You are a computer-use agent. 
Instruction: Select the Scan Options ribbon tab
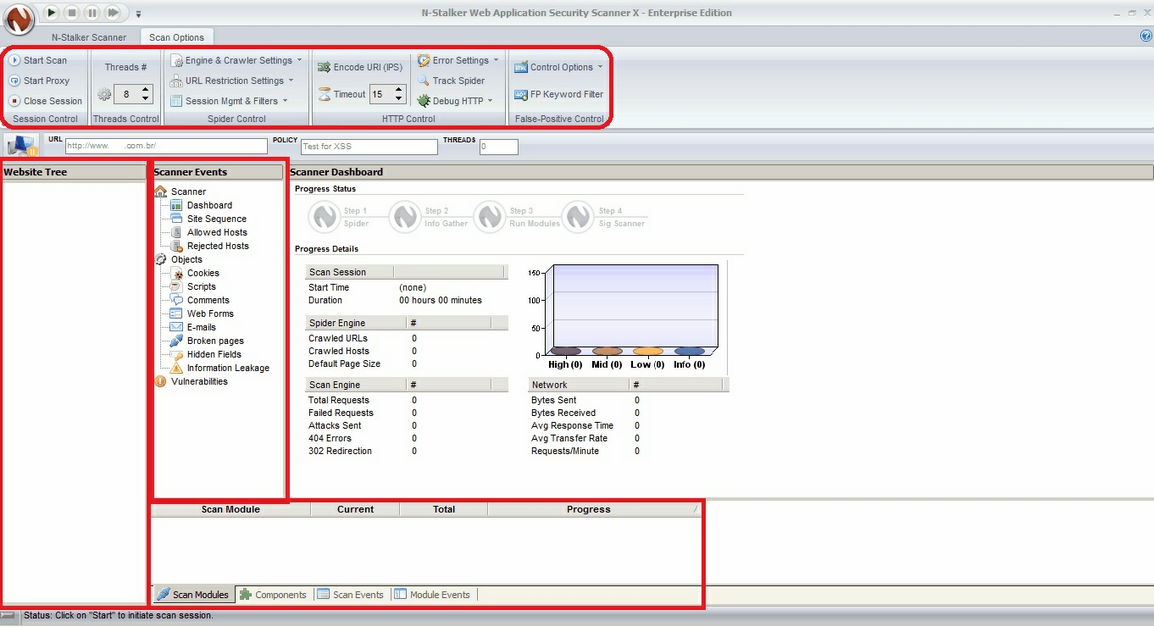pyautogui.click(x=177, y=37)
